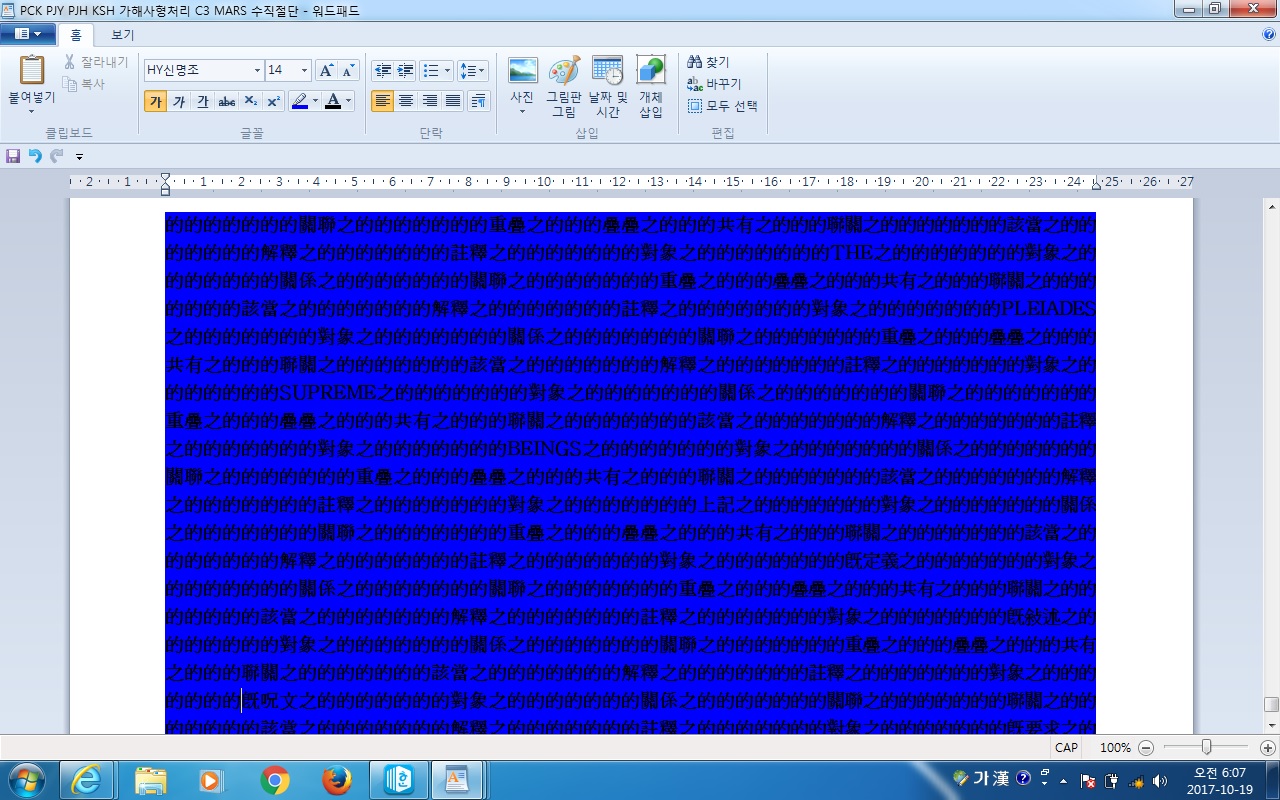This screenshot has height=800, width=1280.
Task: Toggle bold formatting (가)
Action: pyautogui.click(x=155, y=101)
